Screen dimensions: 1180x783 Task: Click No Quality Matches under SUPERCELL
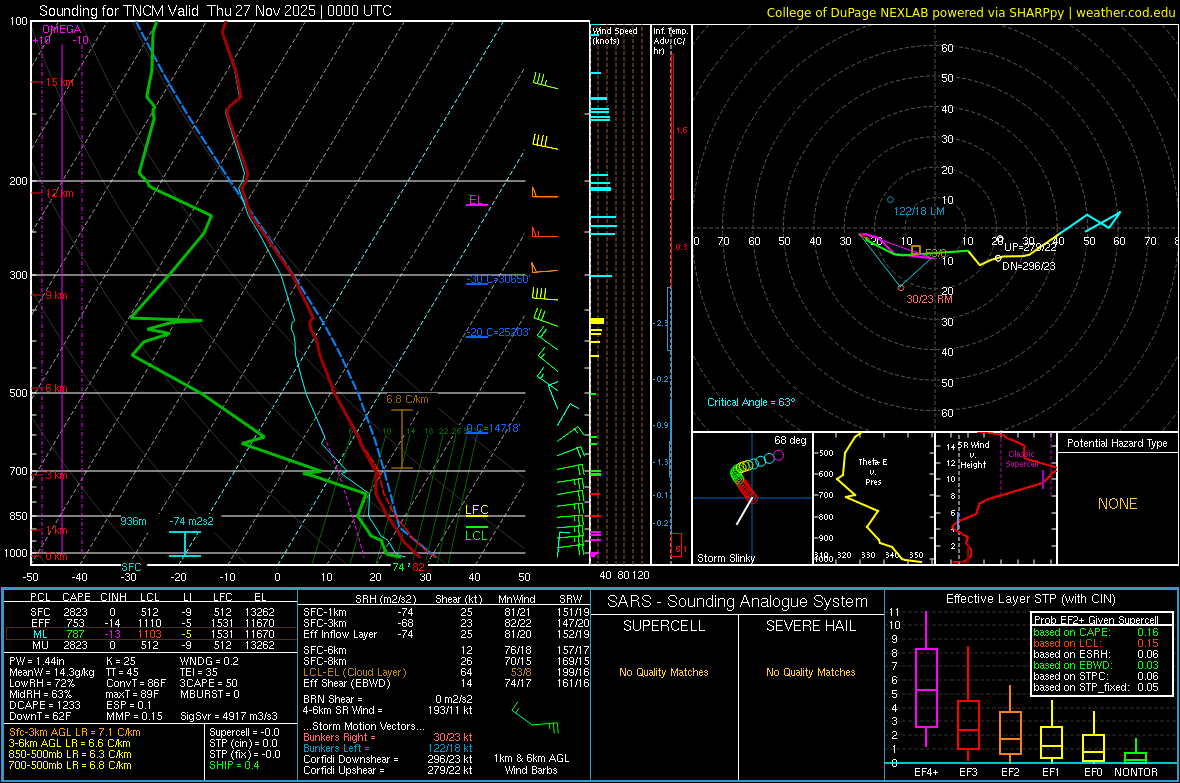(x=664, y=672)
